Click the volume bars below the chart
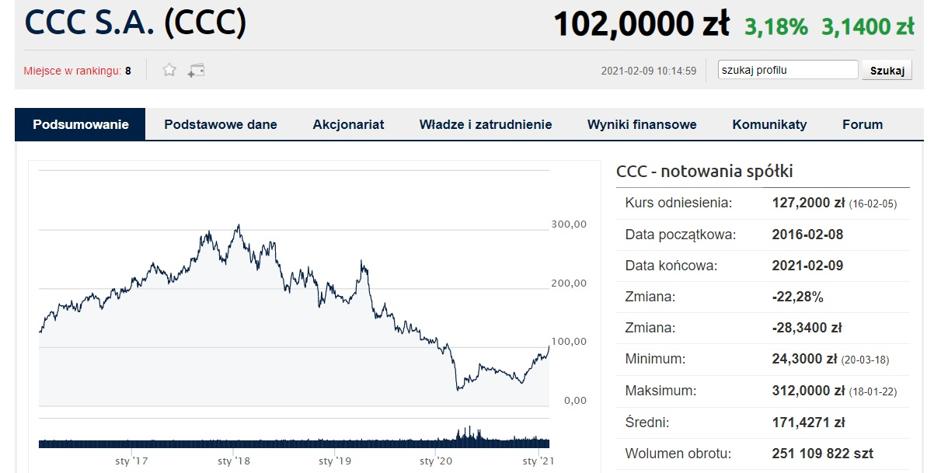Image resolution: width=948 pixels, height=473 pixels. tap(294, 441)
